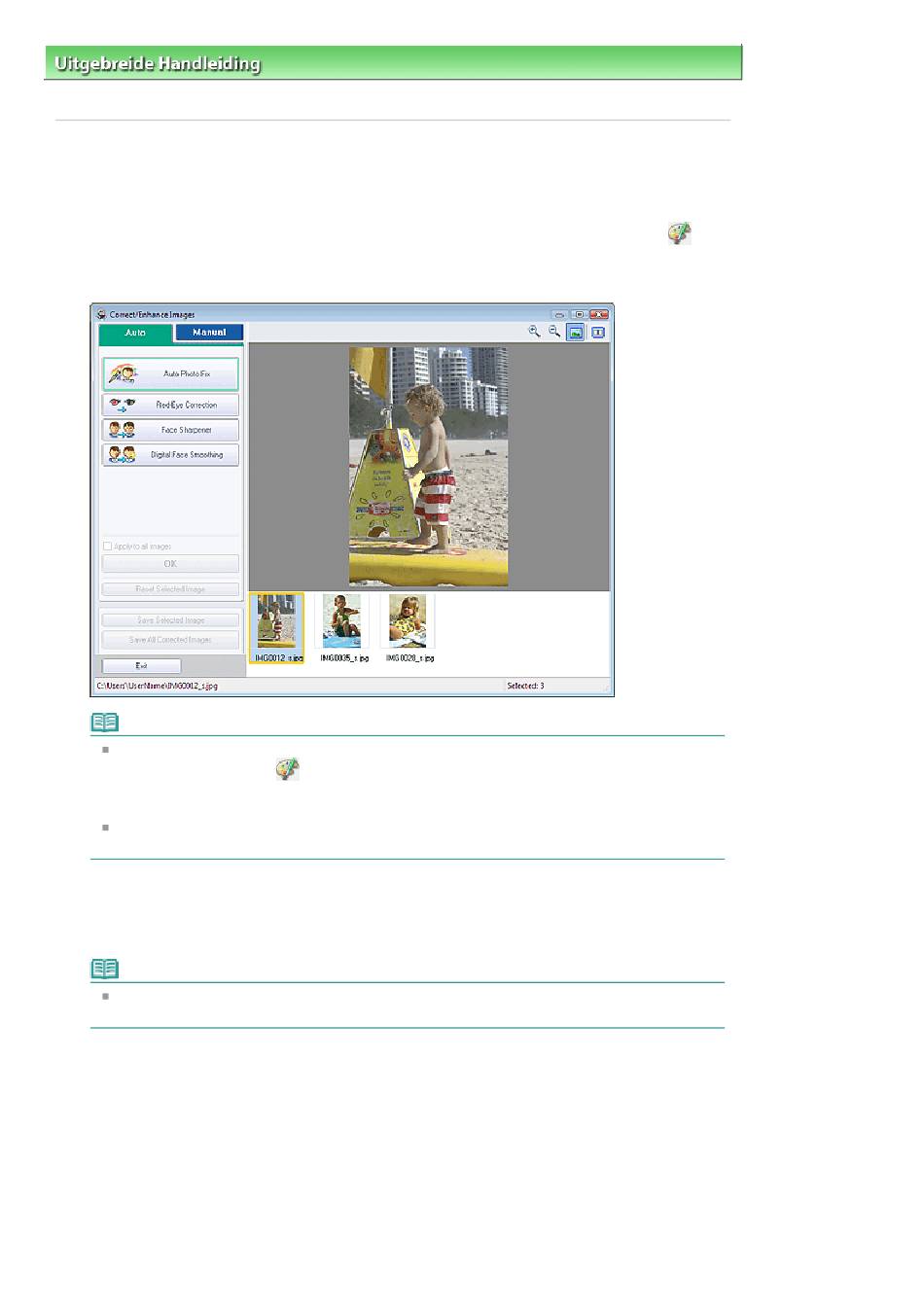Viewport: 924px width, 1307px height.
Task: Close the Correct/Enhance Images window
Action: coord(598,315)
